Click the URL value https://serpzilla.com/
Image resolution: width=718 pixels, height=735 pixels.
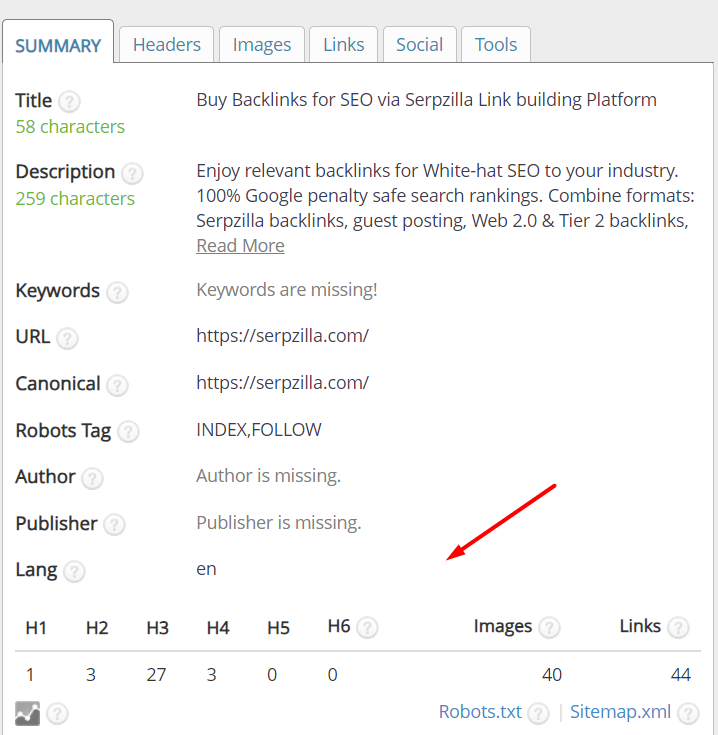(283, 336)
